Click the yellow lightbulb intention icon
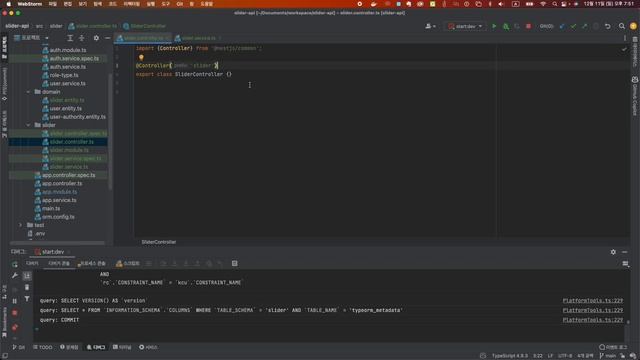The width and height of the screenshot is (640, 360). [141, 58]
